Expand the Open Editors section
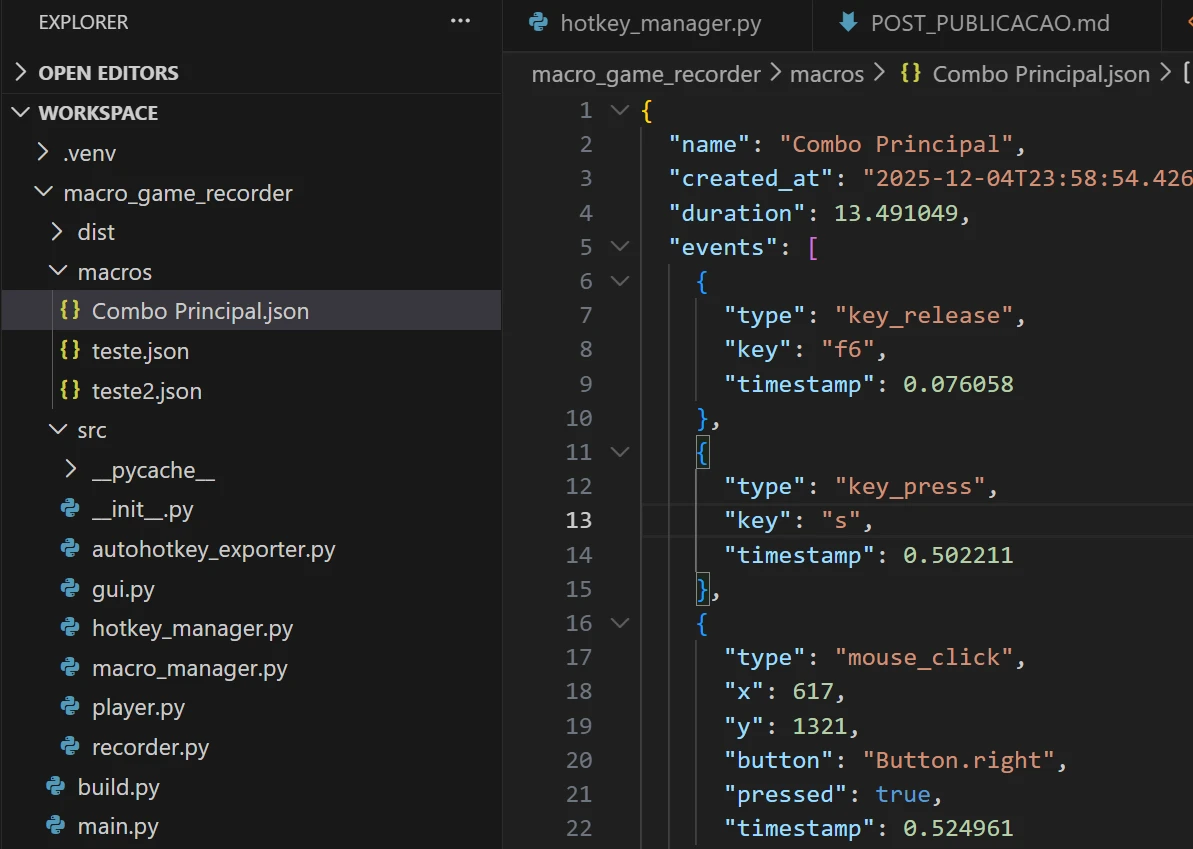The width and height of the screenshot is (1193, 849). [21, 73]
